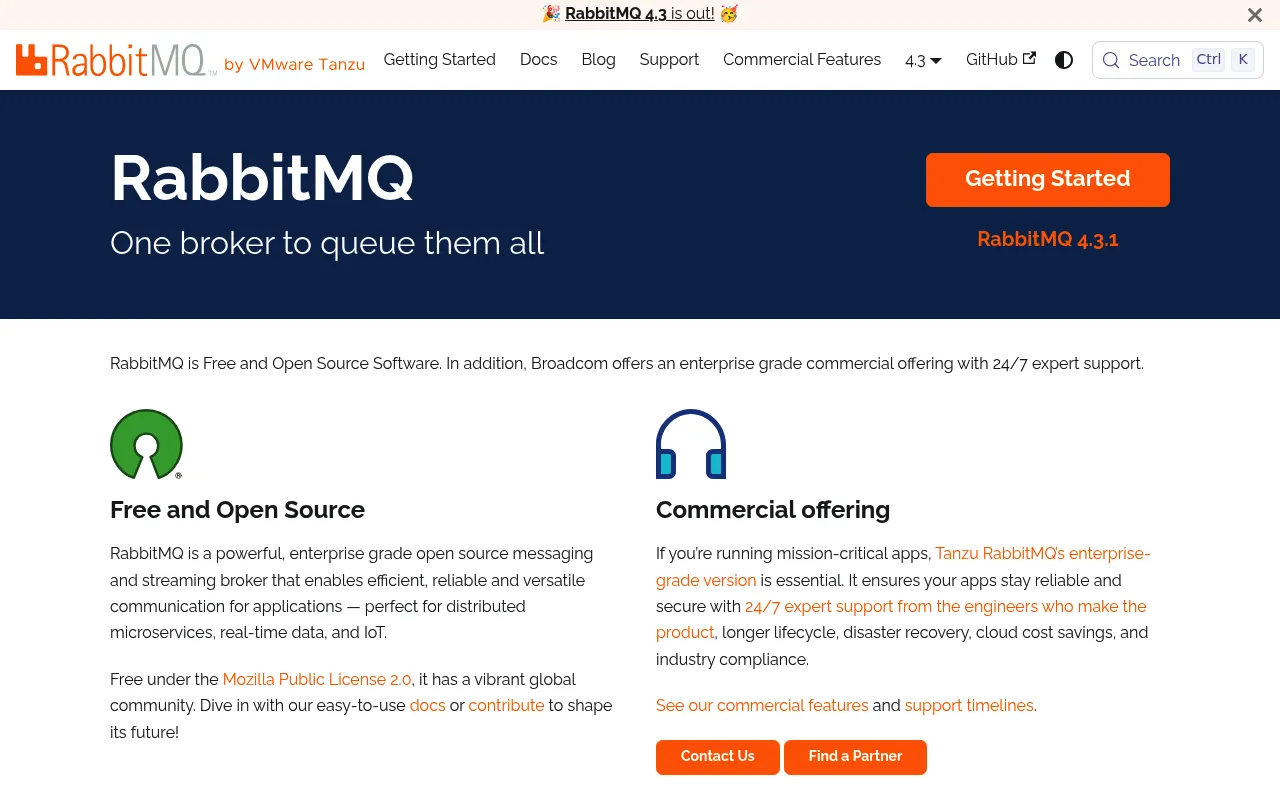Click the Contact Us button
This screenshot has height=800, width=1280.
[718, 757]
